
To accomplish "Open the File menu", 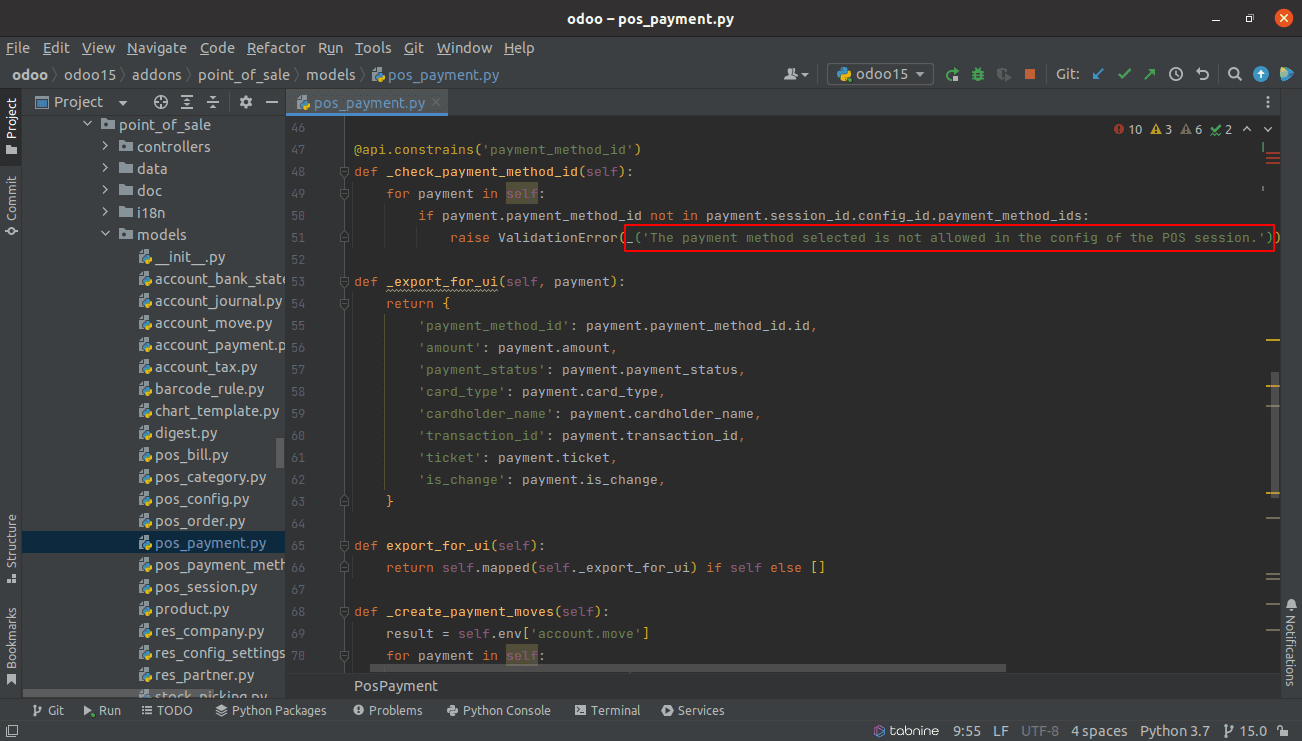I will (18, 48).
